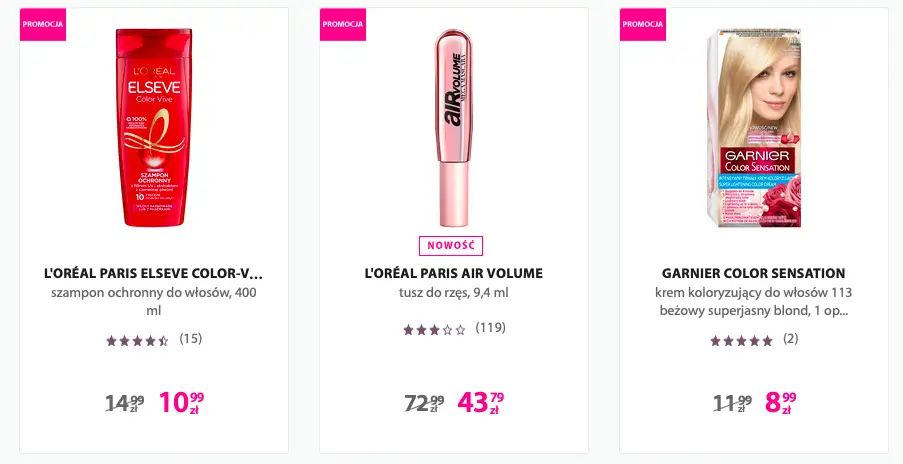Click the 8,99 zł promotional price
The width and height of the screenshot is (903, 464).
coord(781,402)
